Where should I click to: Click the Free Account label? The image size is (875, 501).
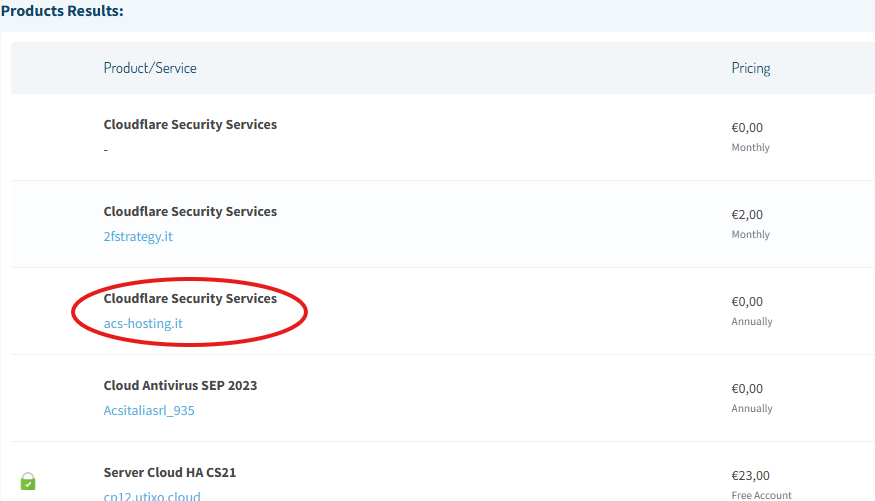[x=761, y=495]
